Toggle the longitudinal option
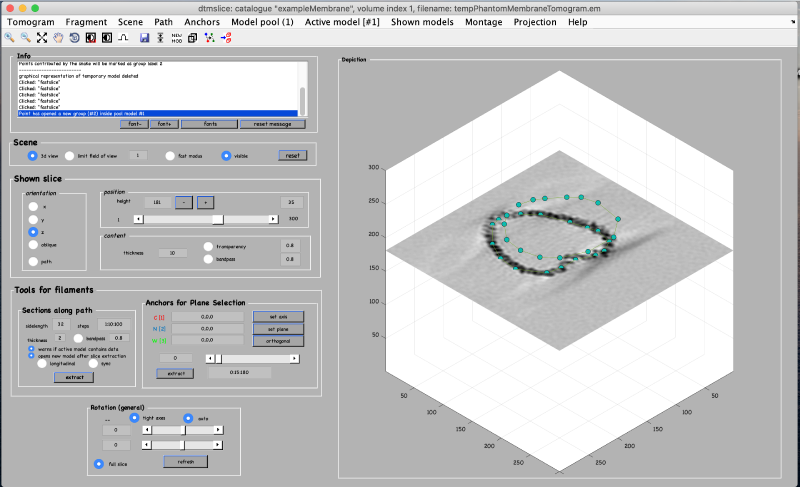Viewport: 800px width, 487px height. (x=42, y=364)
